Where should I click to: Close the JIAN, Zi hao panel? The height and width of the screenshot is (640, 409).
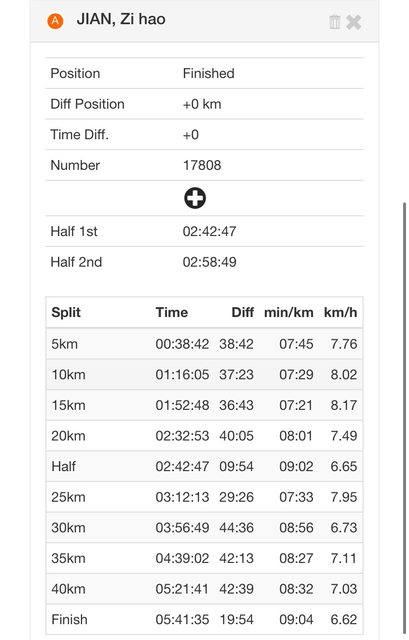[353, 22]
